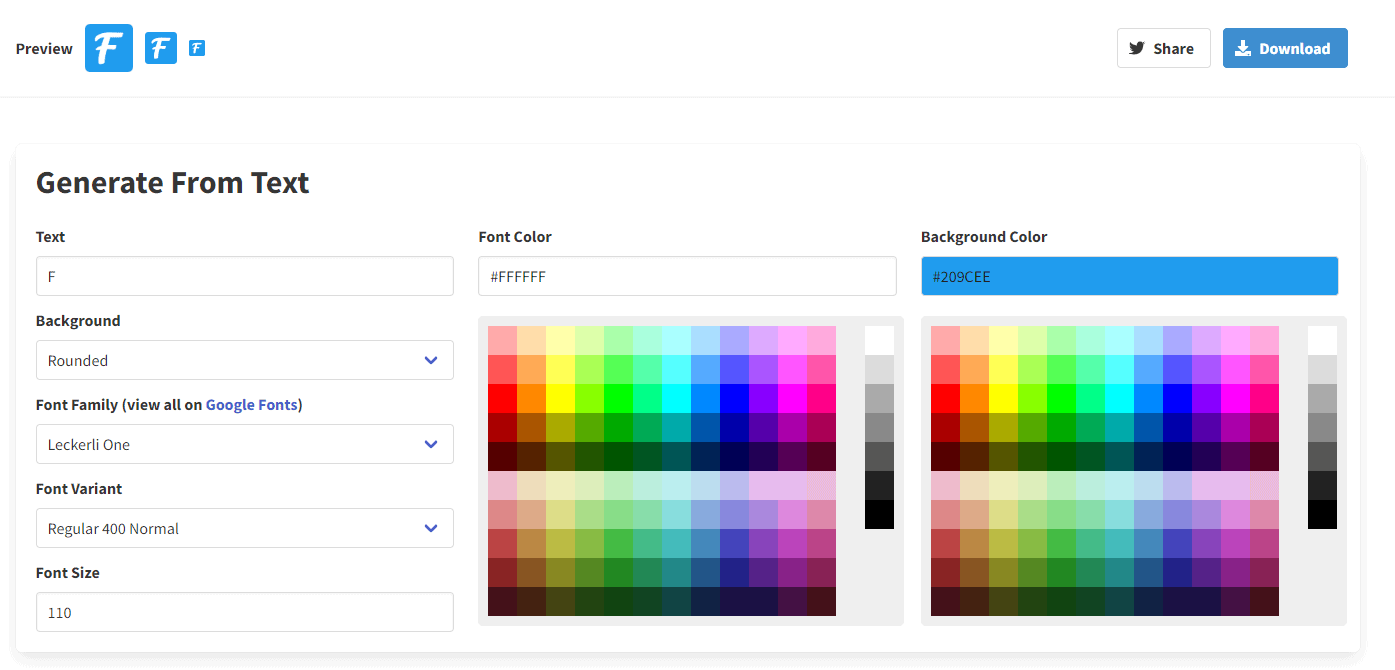Open the Background shape dropdown showing Rounded
The width and height of the screenshot is (1395, 670).
coord(244,360)
